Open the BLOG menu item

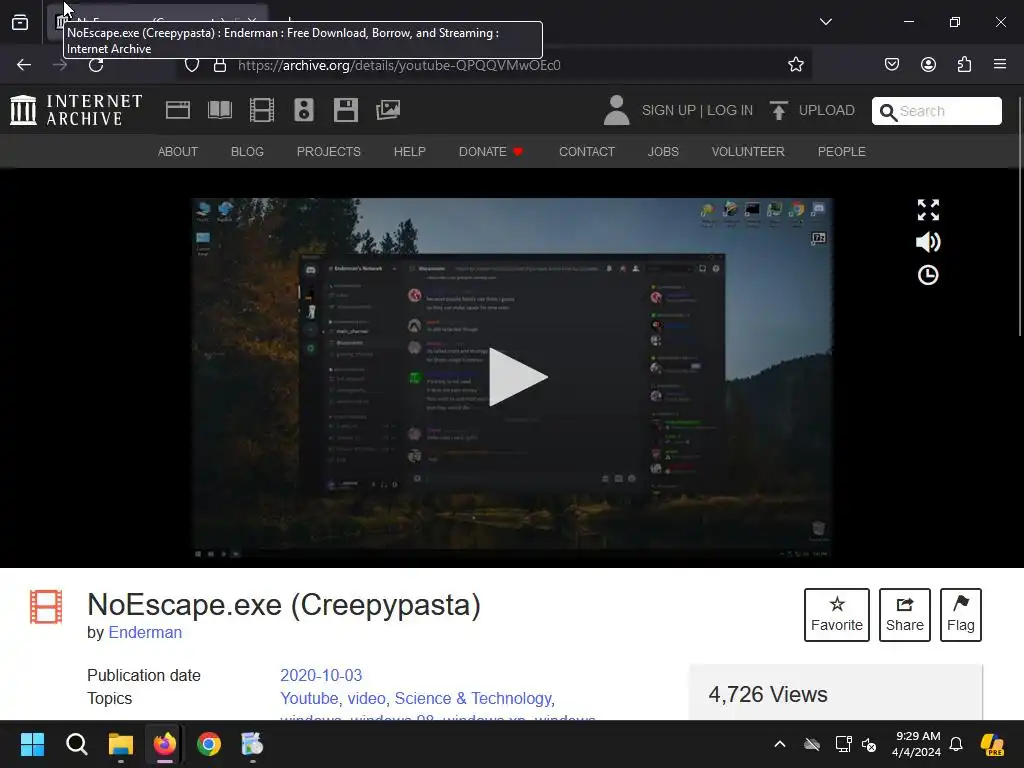[x=247, y=152]
